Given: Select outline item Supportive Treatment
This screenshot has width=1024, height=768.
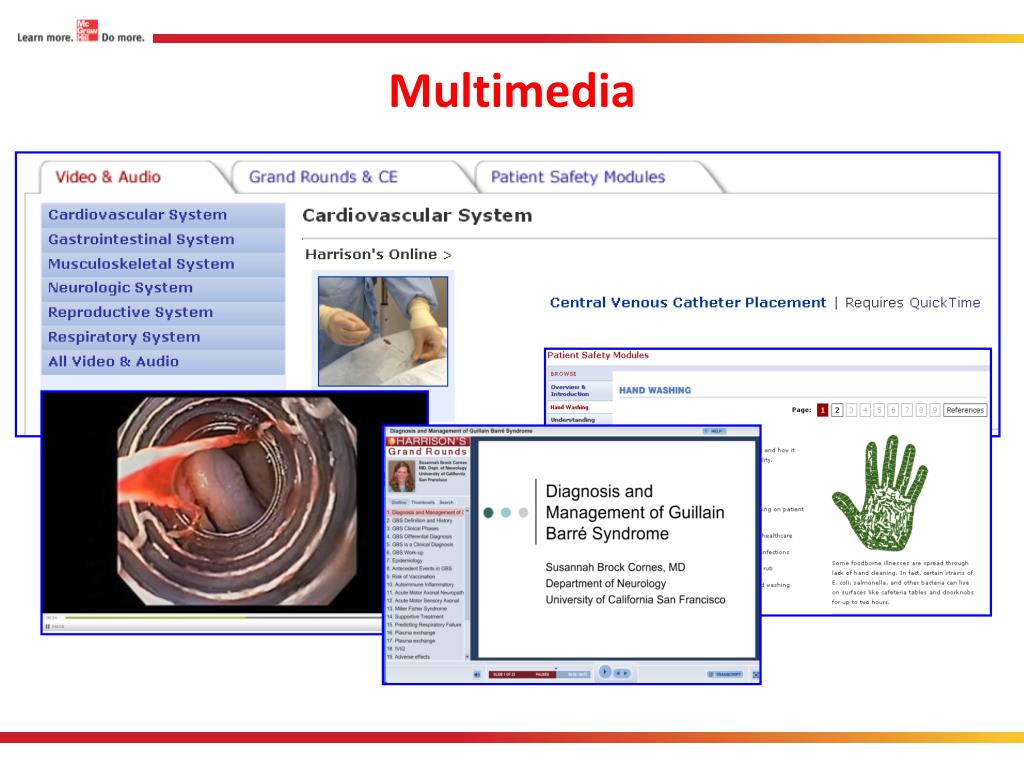Looking at the screenshot, I should (415, 616).
